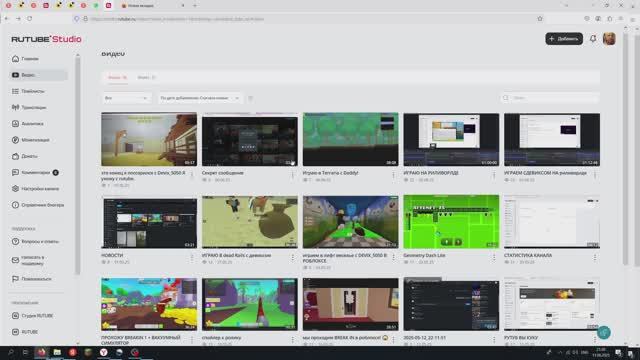Open the Трансляции broadcast icon
Image resolution: width=640 pixels, height=360 pixels.
[x=16, y=107]
